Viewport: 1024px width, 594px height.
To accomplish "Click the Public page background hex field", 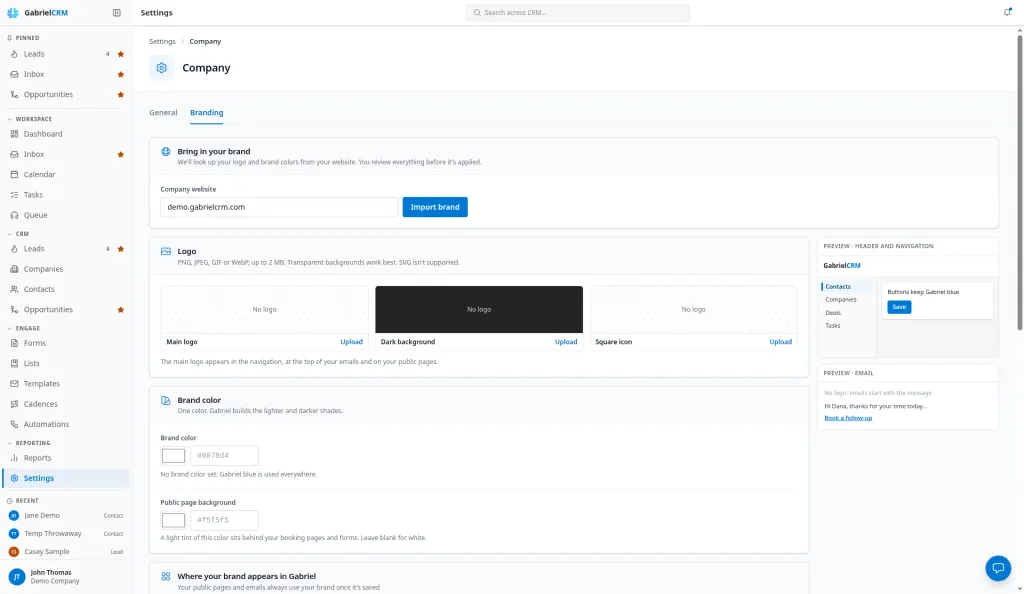I will click(224, 520).
